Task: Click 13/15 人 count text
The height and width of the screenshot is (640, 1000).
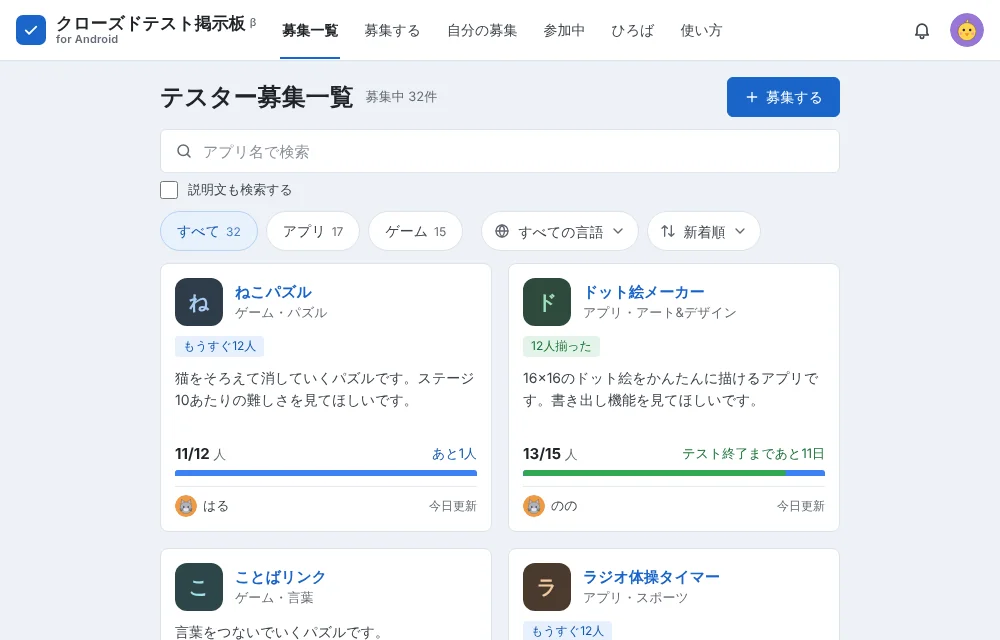Action: click(550, 454)
